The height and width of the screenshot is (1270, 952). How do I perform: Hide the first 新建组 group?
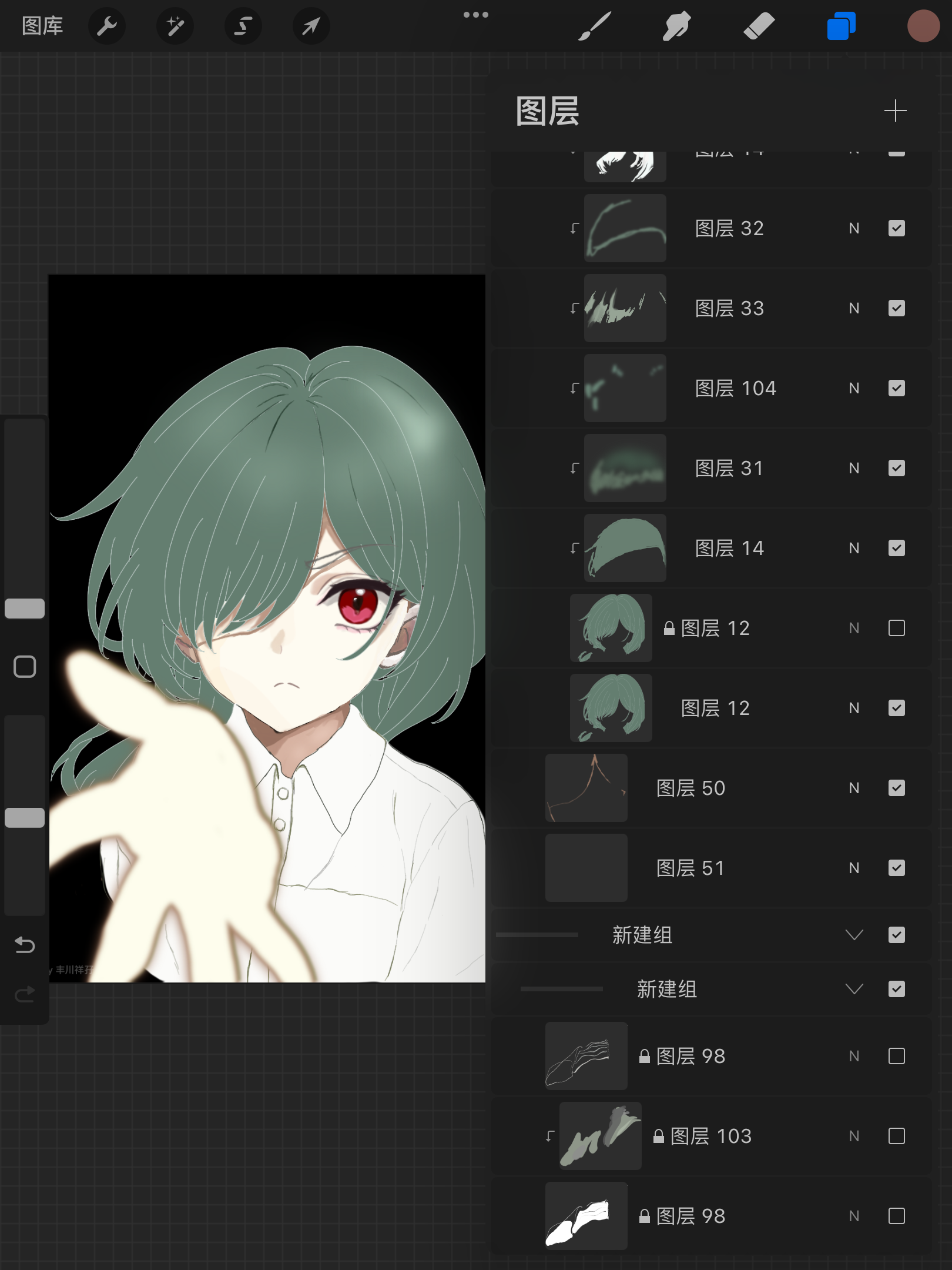(896, 935)
